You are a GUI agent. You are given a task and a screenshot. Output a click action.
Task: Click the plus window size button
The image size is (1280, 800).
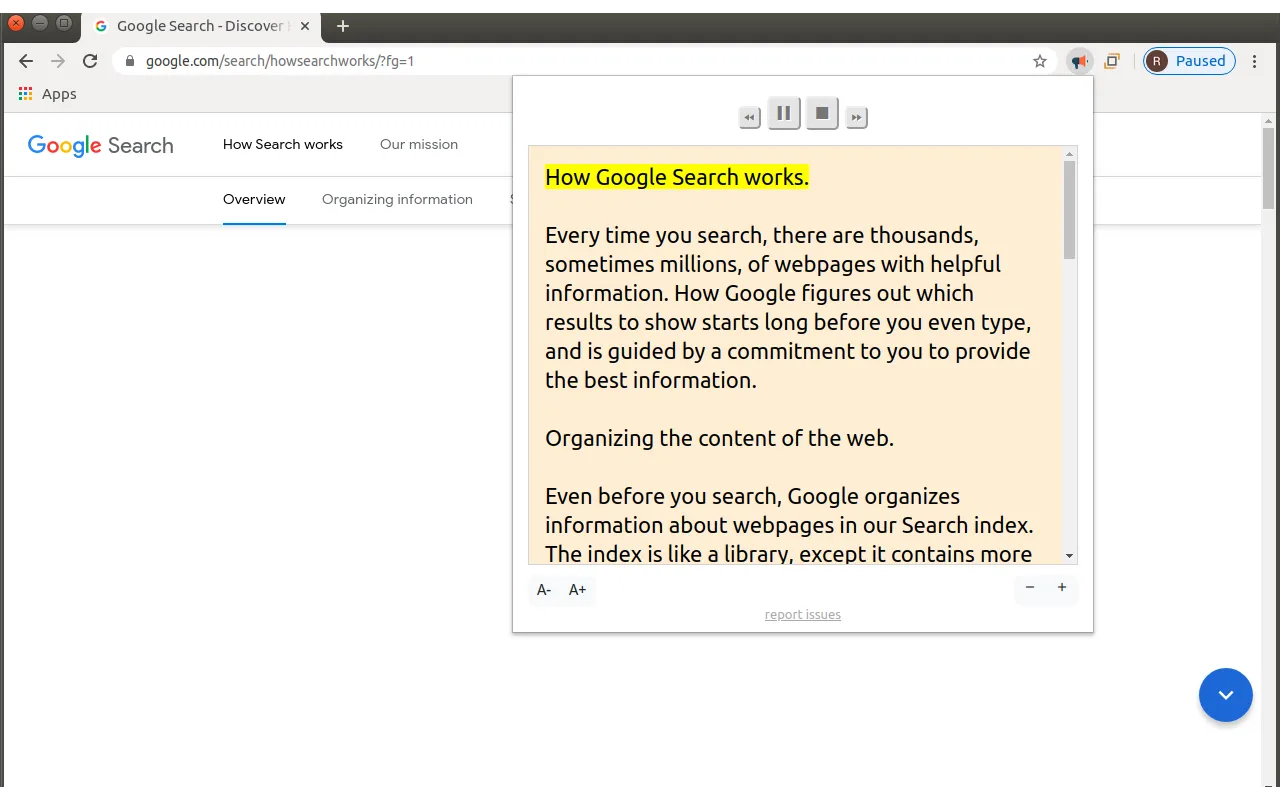click(1062, 588)
